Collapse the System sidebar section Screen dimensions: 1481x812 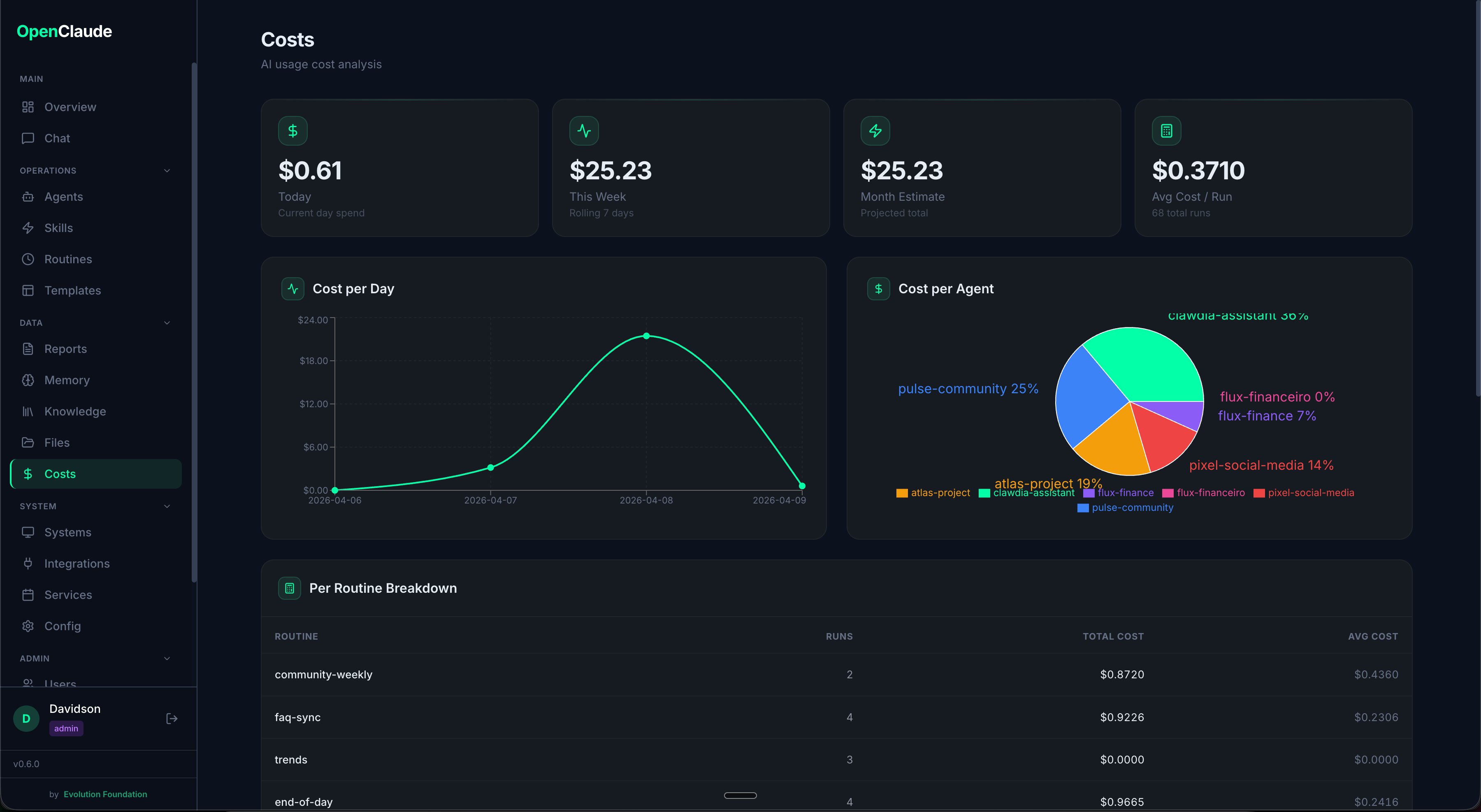coord(167,506)
